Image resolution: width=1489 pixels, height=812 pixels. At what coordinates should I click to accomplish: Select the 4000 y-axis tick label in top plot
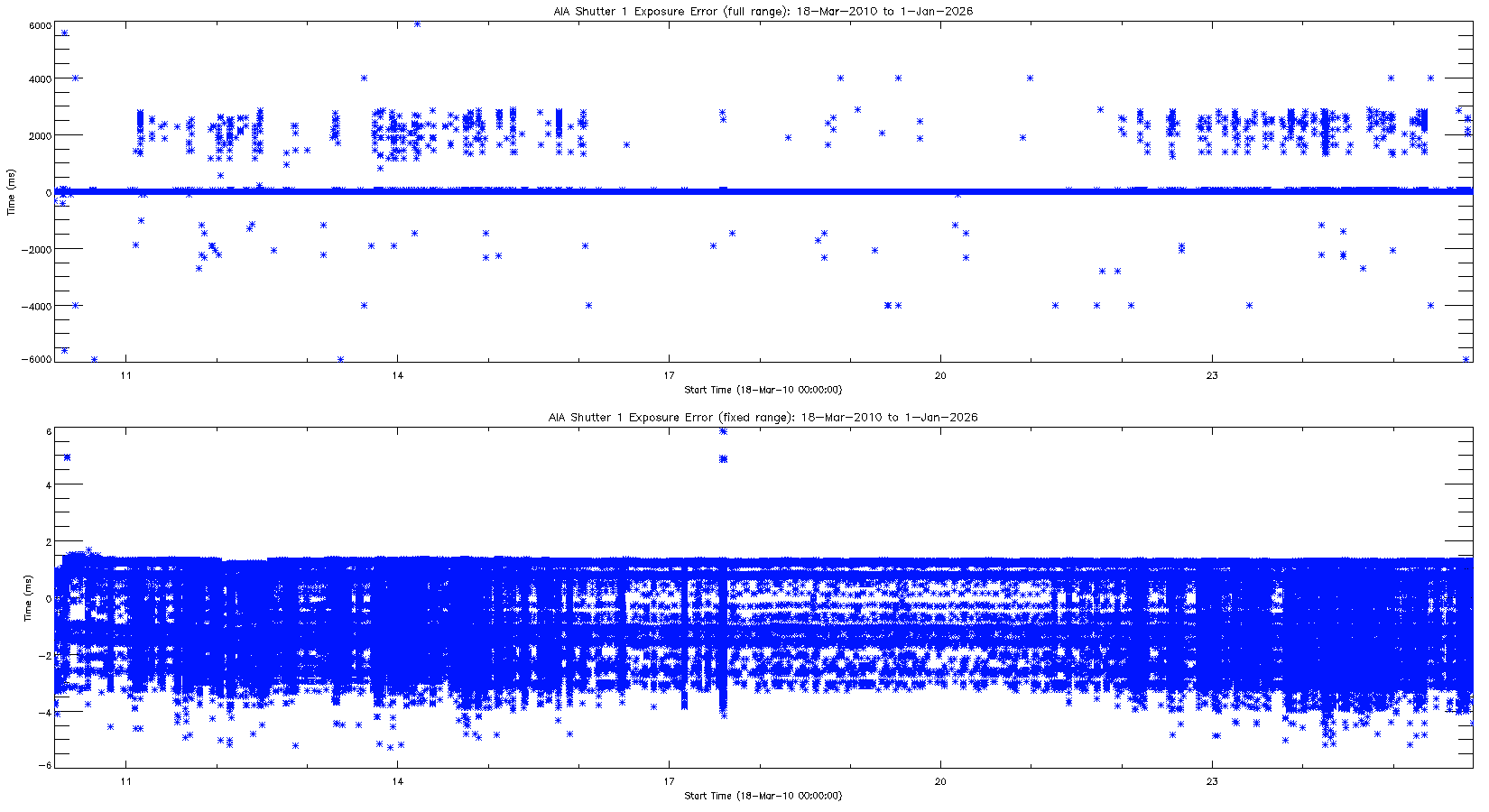[x=39, y=79]
